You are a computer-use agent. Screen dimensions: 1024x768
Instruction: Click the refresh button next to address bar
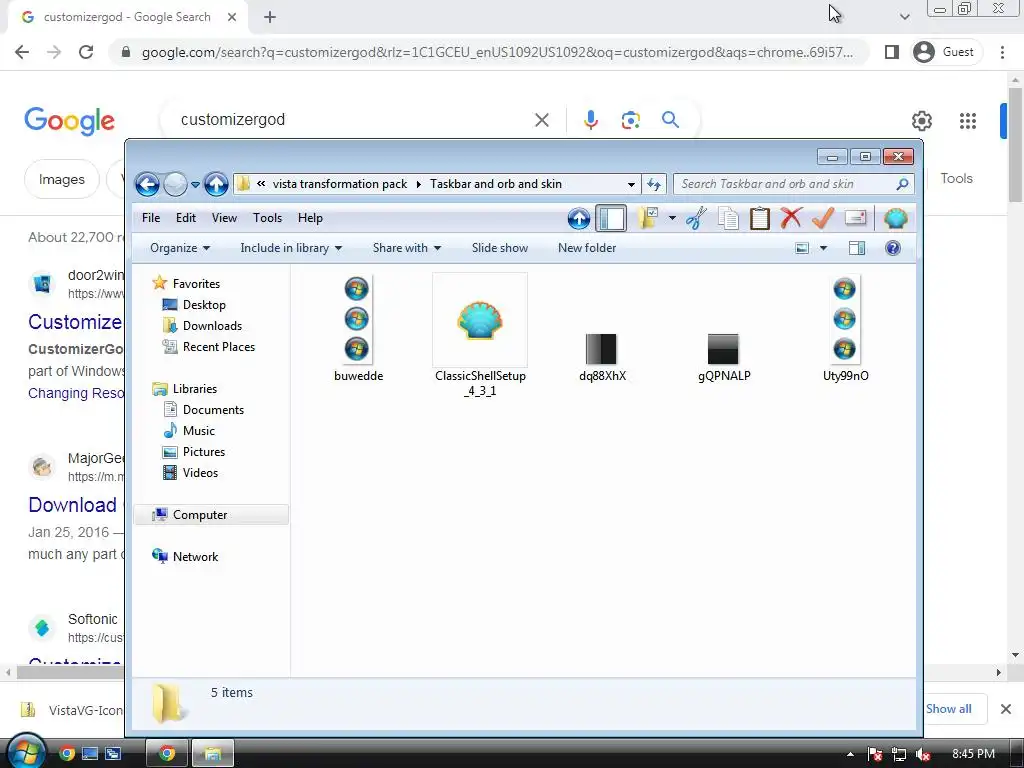[654, 184]
